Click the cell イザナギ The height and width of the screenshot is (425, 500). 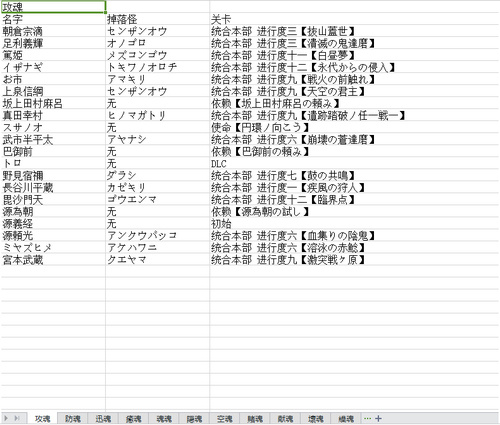53,67
